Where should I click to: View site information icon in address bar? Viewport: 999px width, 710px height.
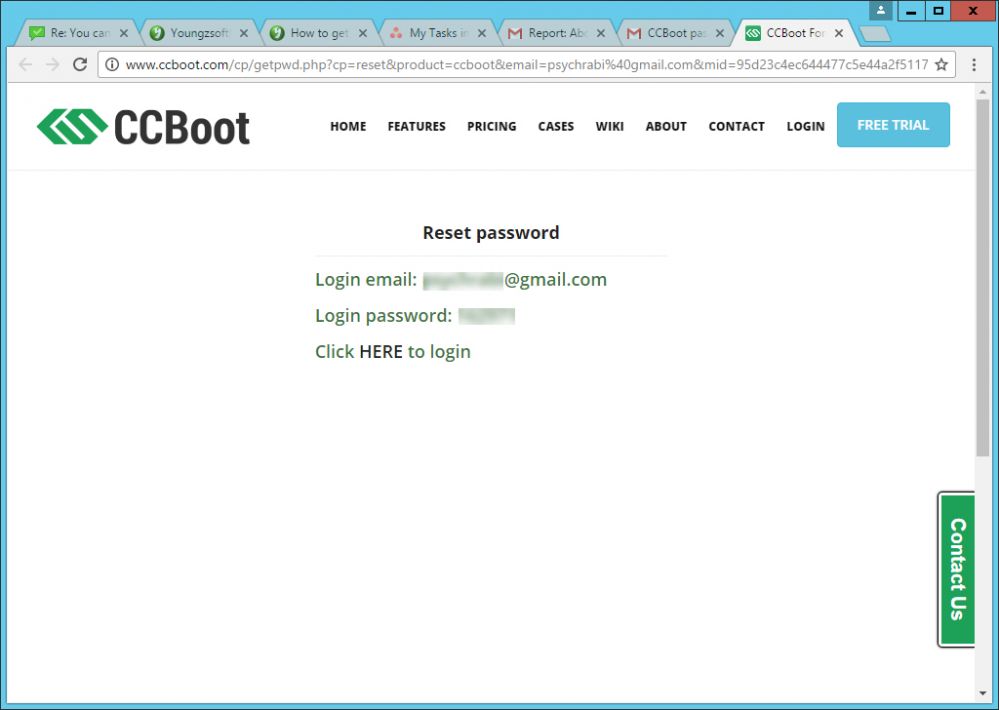pyautogui.click(x=111, y=64)
